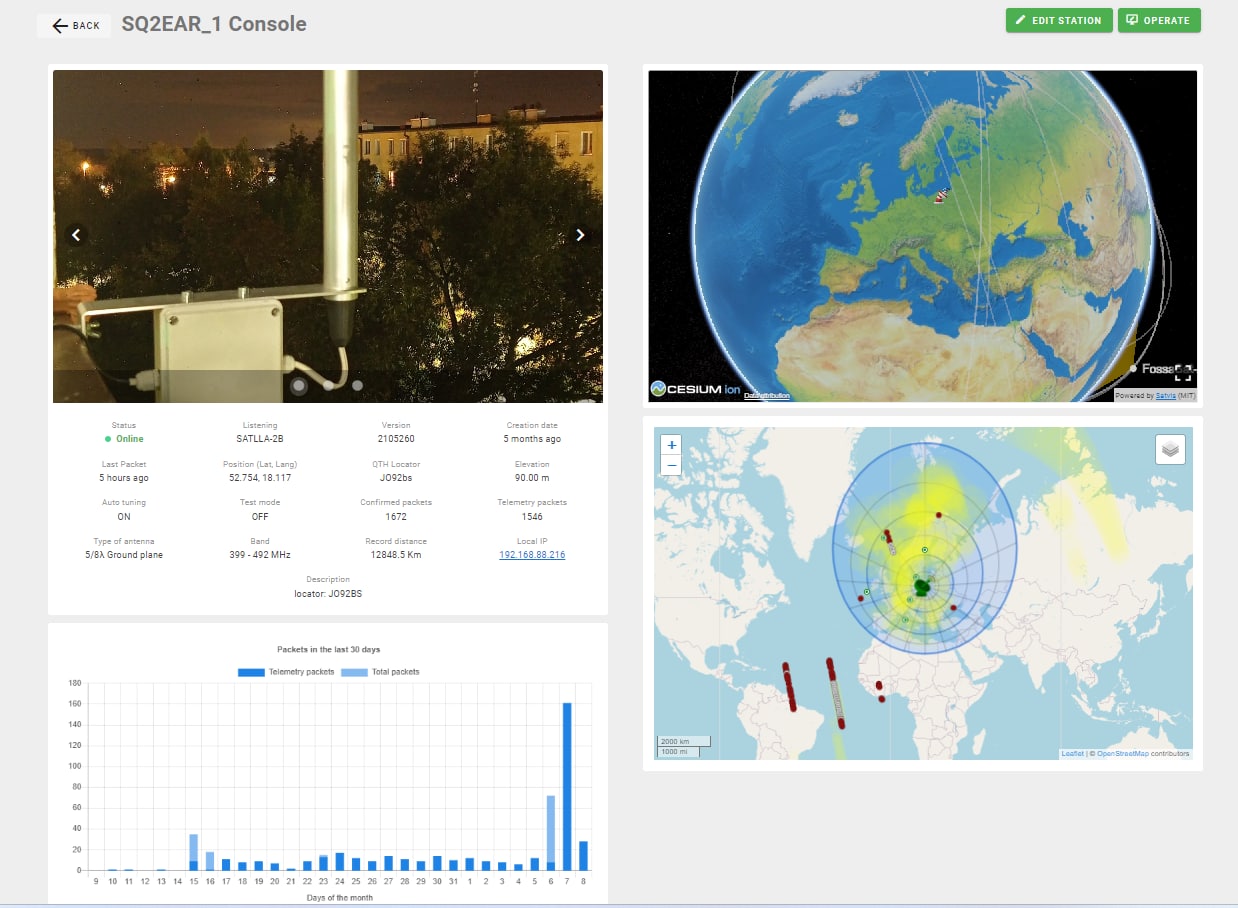Open the map layers selector

tap(1170, 450)
